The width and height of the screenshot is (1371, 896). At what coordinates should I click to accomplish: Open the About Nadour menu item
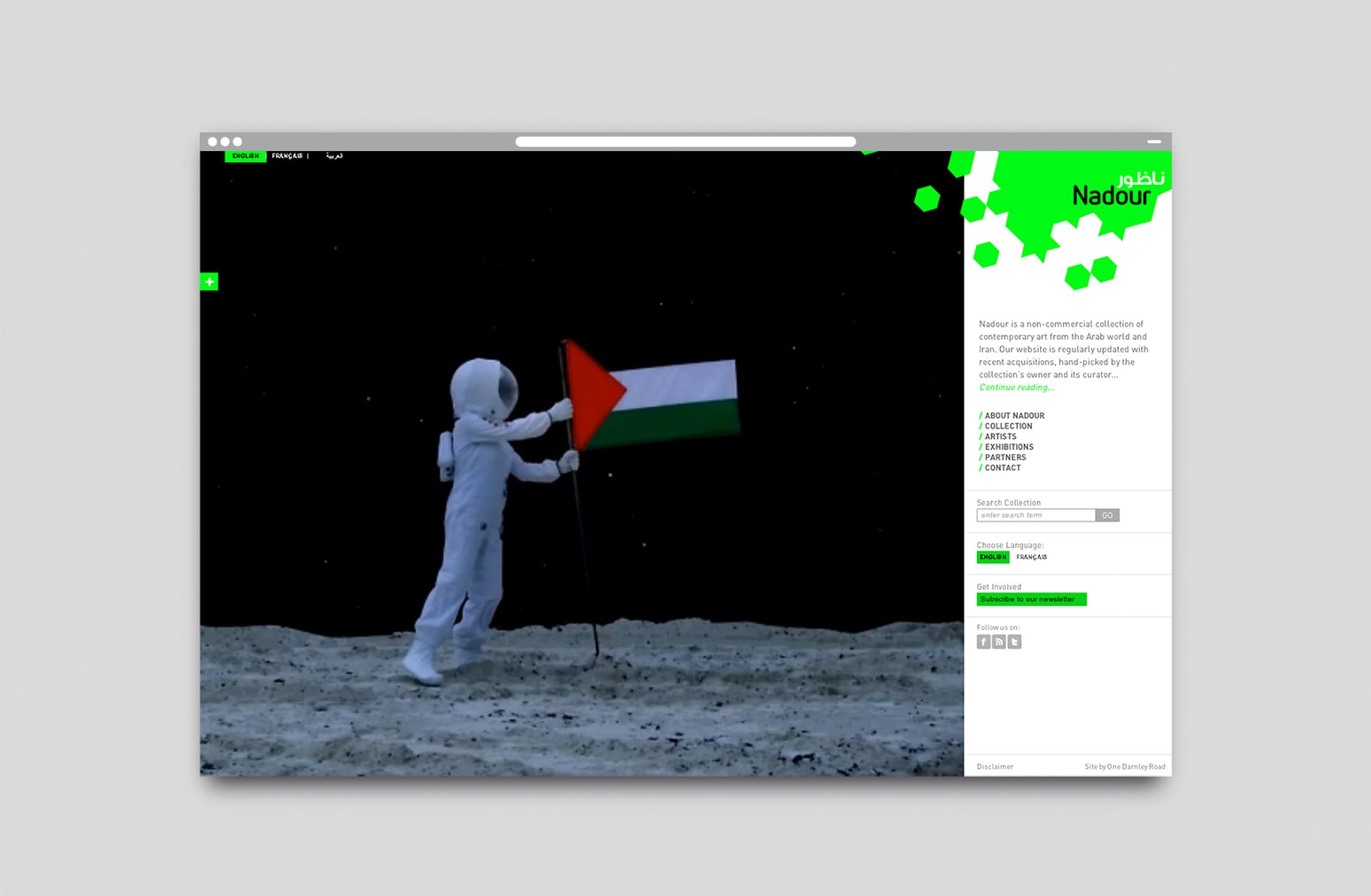pos(1014,415)
